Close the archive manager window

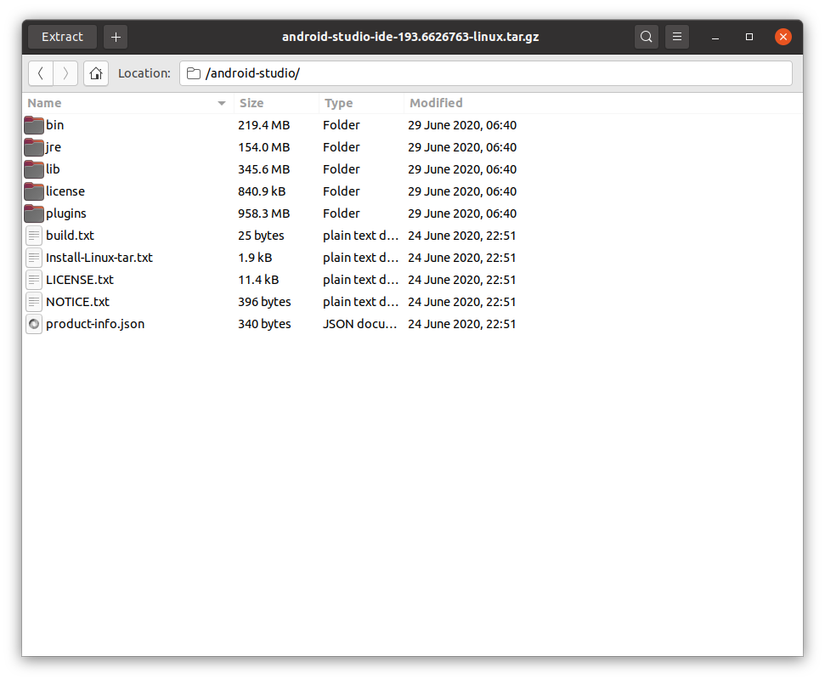(x=783, y=37)
